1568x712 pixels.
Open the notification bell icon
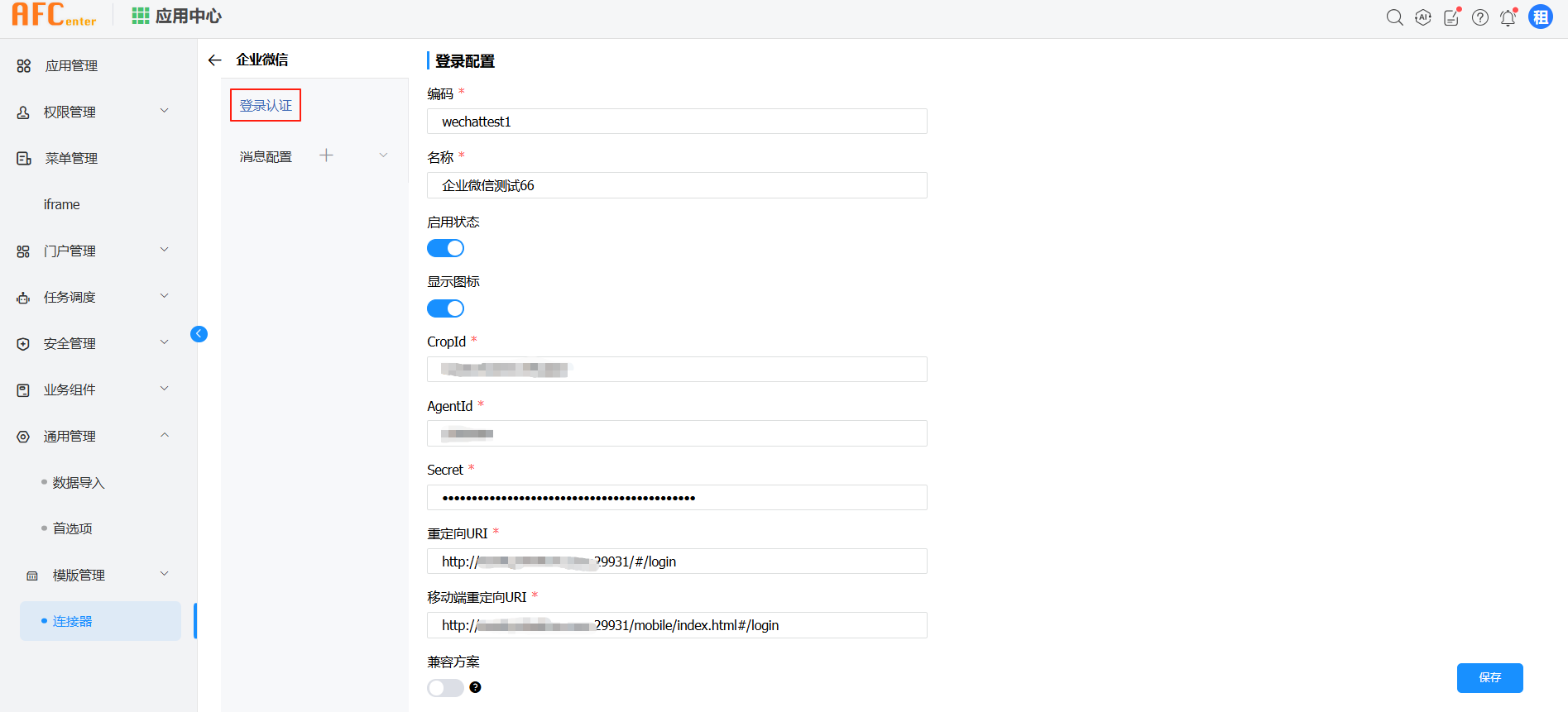point(1508,17)
